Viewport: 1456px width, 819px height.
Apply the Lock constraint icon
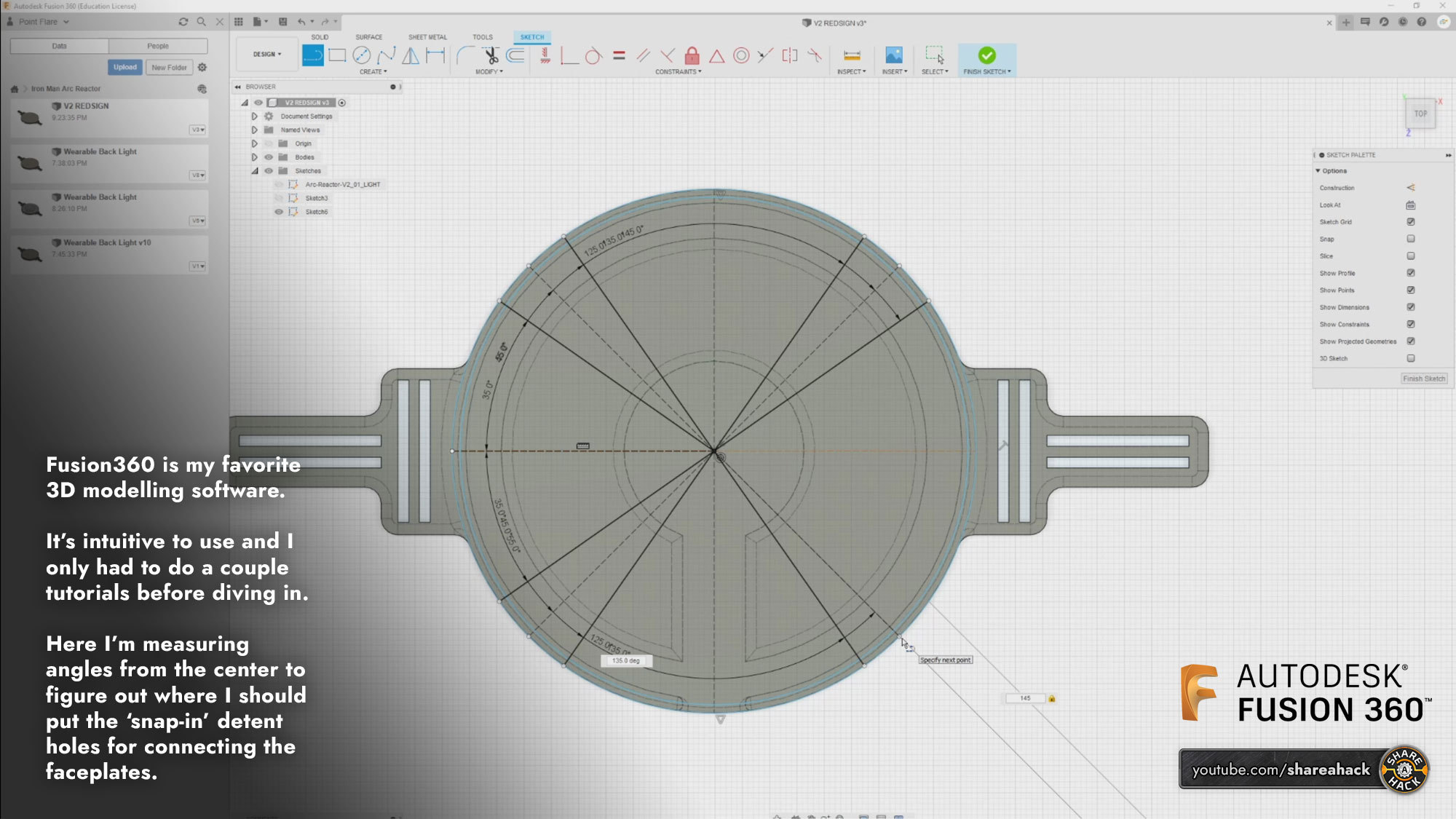(692, 55)
